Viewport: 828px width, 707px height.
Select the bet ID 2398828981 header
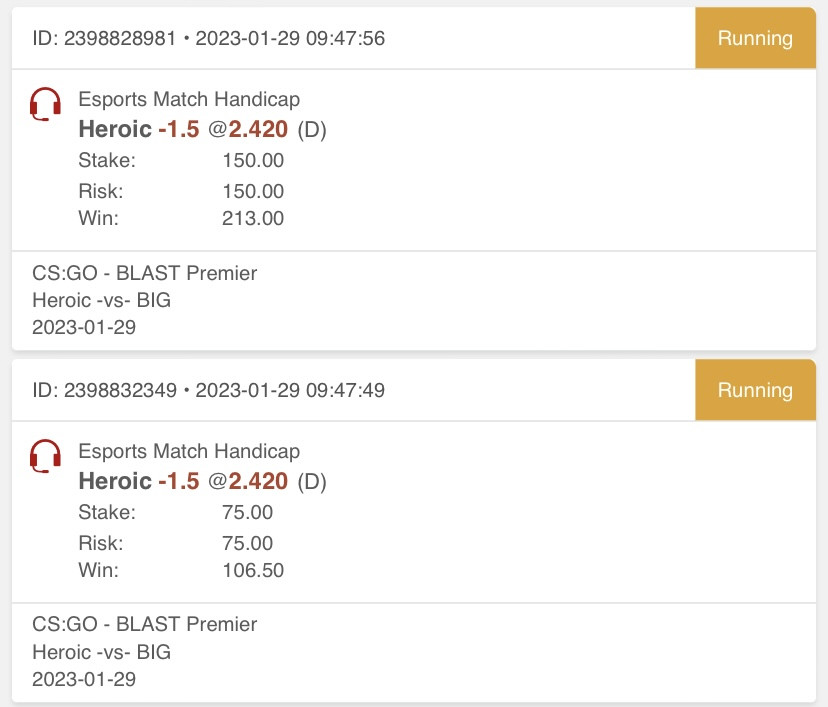tap(209, 39)
